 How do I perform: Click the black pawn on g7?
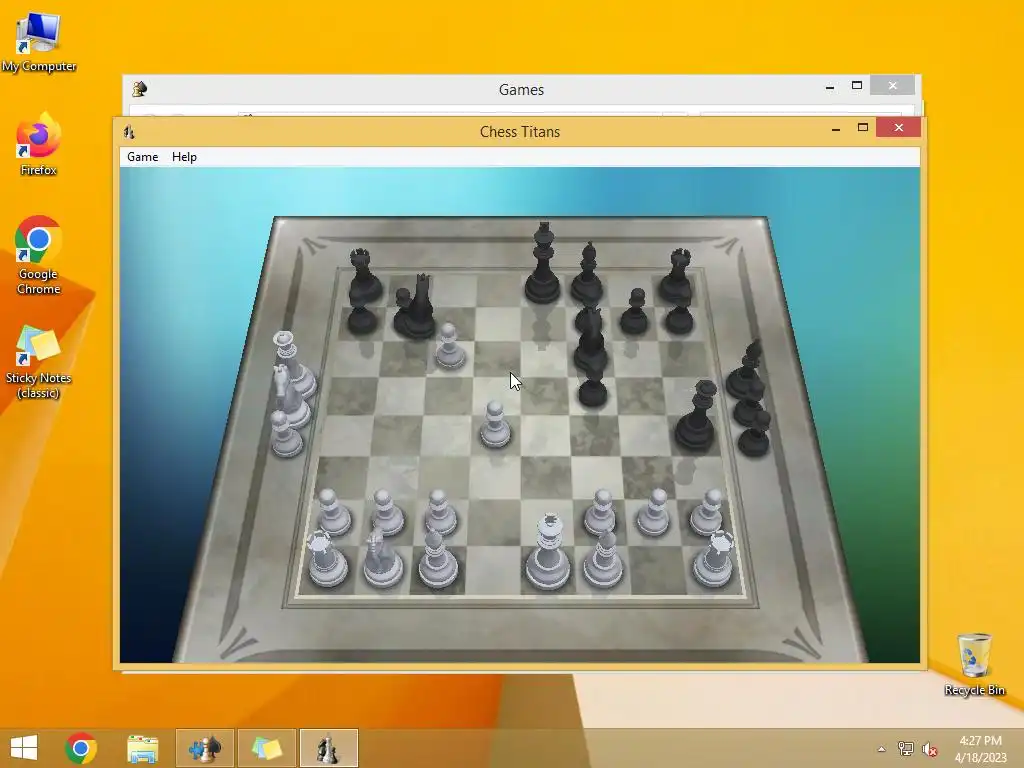tap(634, 312)
